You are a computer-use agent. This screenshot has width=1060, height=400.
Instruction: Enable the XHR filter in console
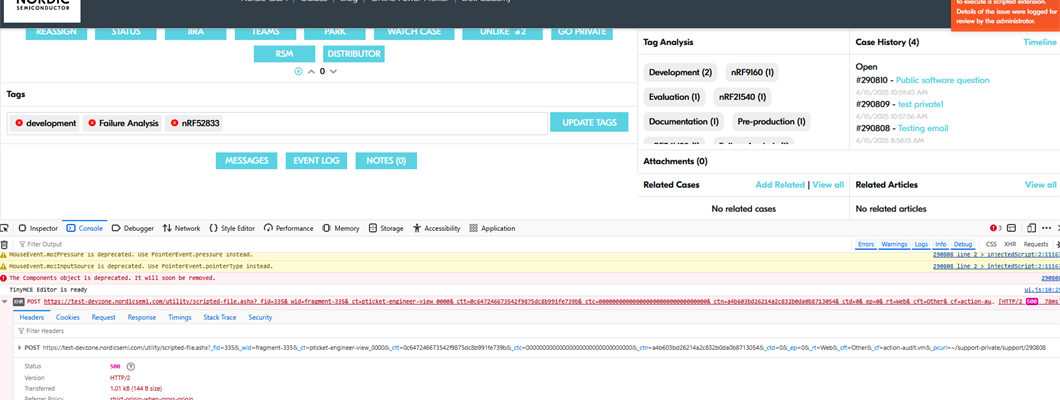1010,244
